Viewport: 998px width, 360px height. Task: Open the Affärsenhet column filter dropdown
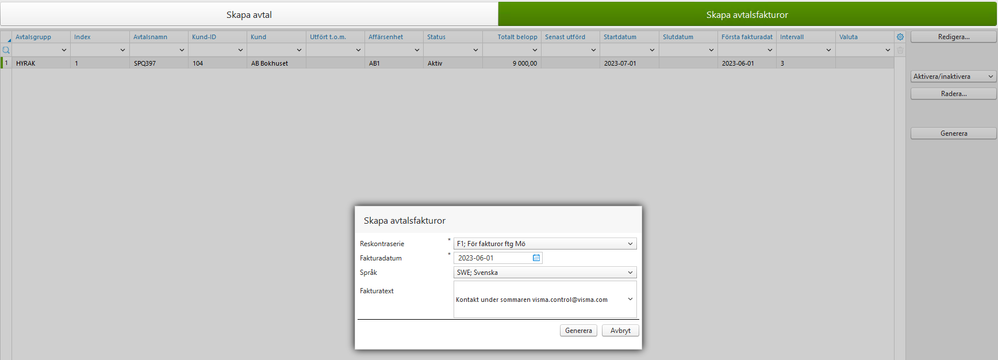tap(416, 50)
